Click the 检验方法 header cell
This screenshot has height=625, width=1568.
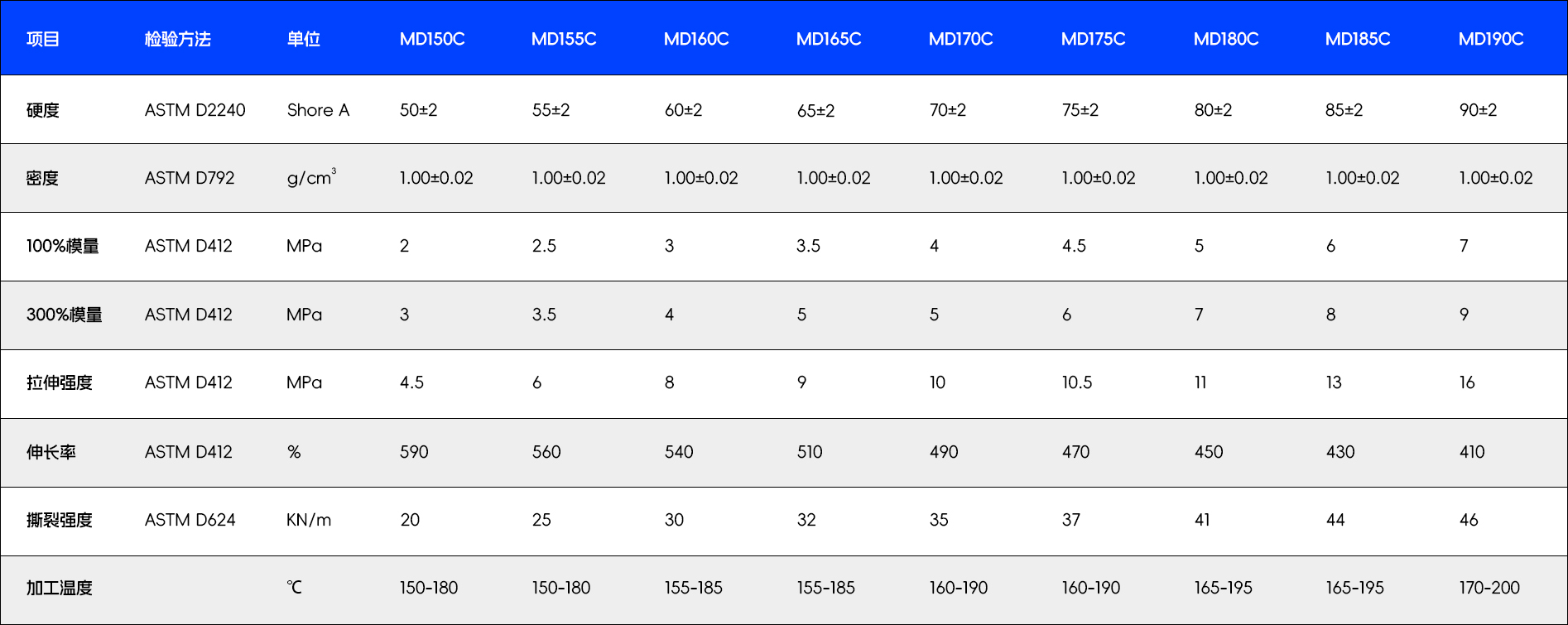click(x=177, y=39)
